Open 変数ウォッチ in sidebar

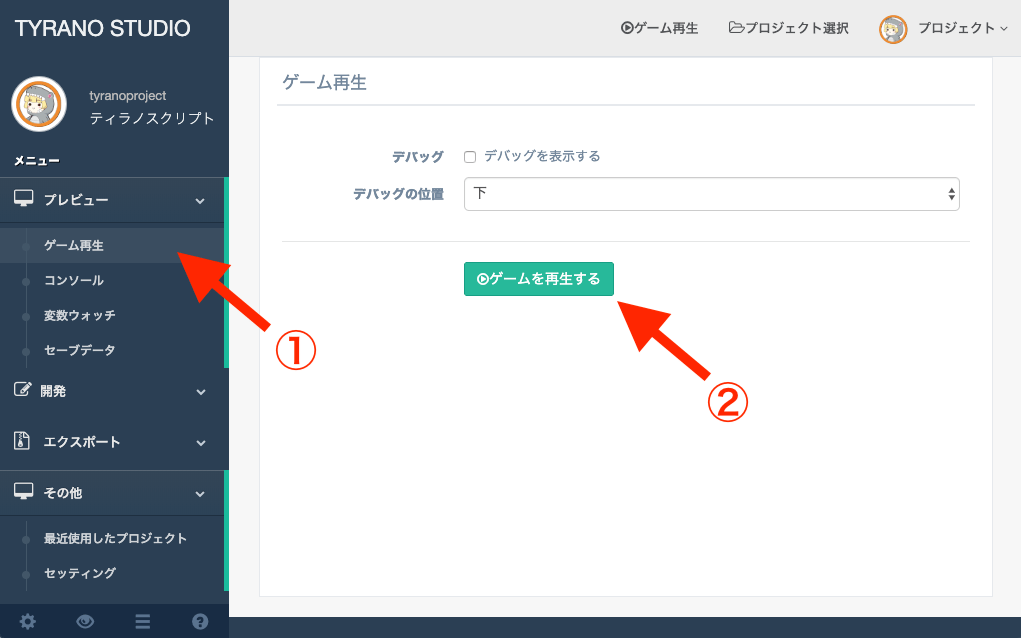[79, 315]
